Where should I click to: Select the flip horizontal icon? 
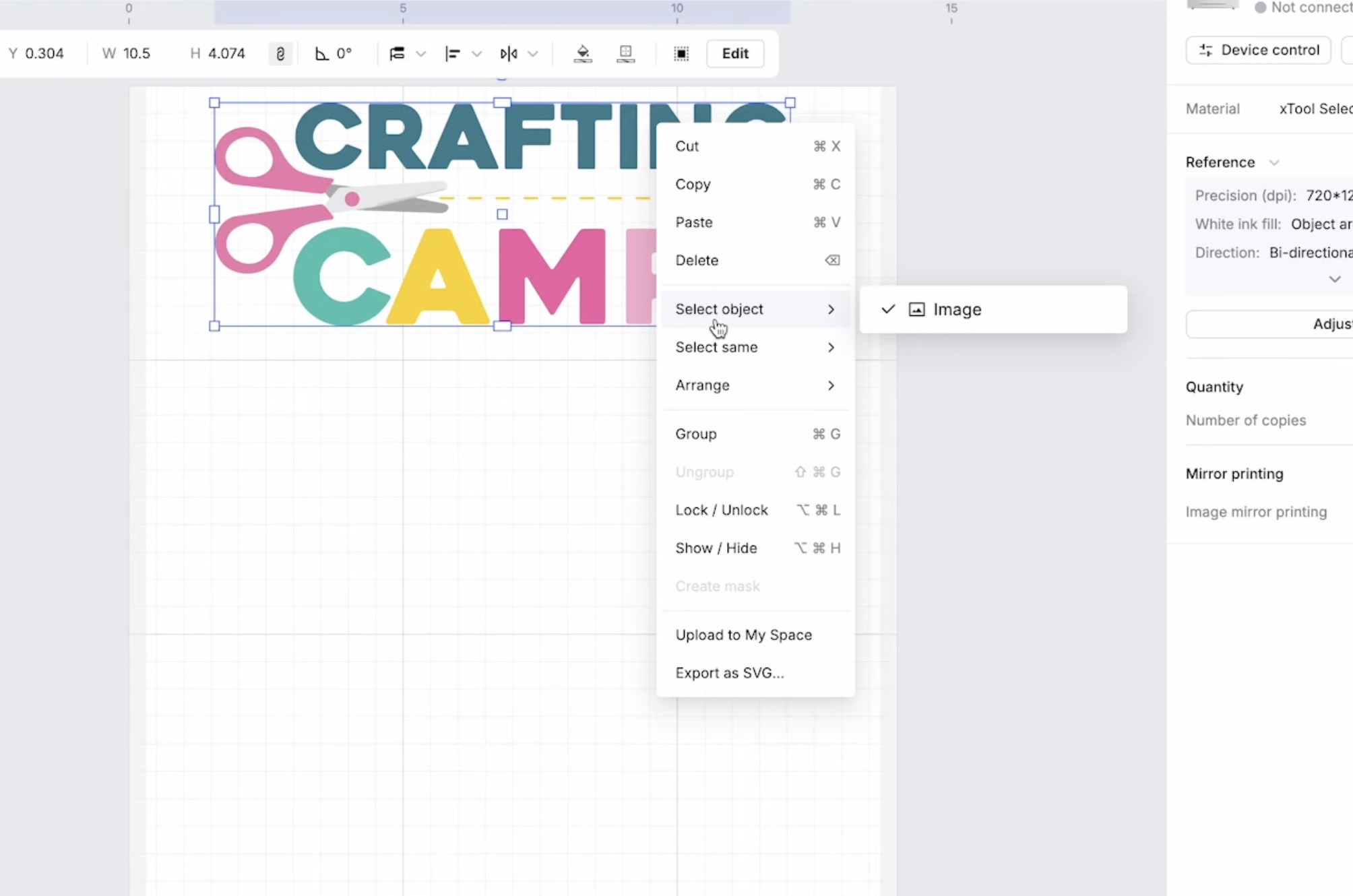pyautogui.click(x=509, y=53)
